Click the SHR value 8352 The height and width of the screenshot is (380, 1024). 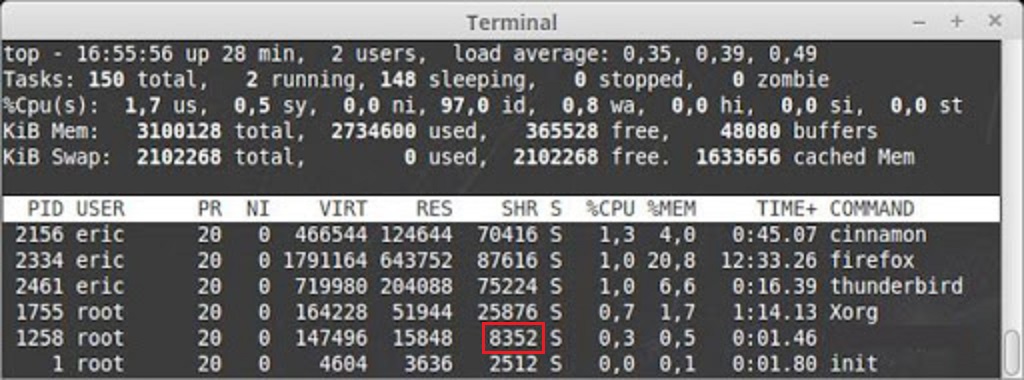[514, 338]
